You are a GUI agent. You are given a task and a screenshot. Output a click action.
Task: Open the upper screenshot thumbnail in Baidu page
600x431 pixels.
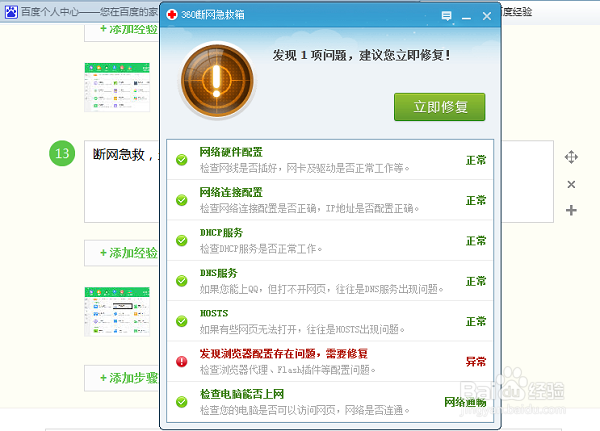pyautogui.click(x=117, y=87)
